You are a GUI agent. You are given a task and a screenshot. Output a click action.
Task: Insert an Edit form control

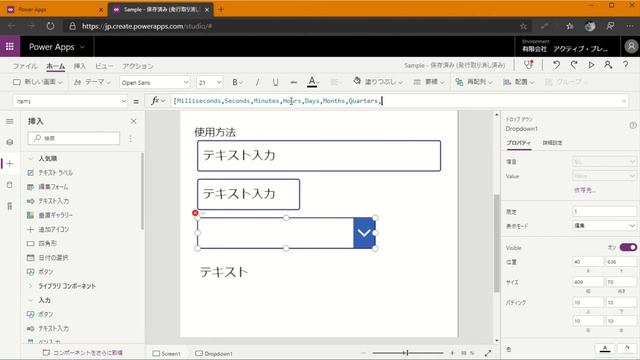(x=47, y=187)
